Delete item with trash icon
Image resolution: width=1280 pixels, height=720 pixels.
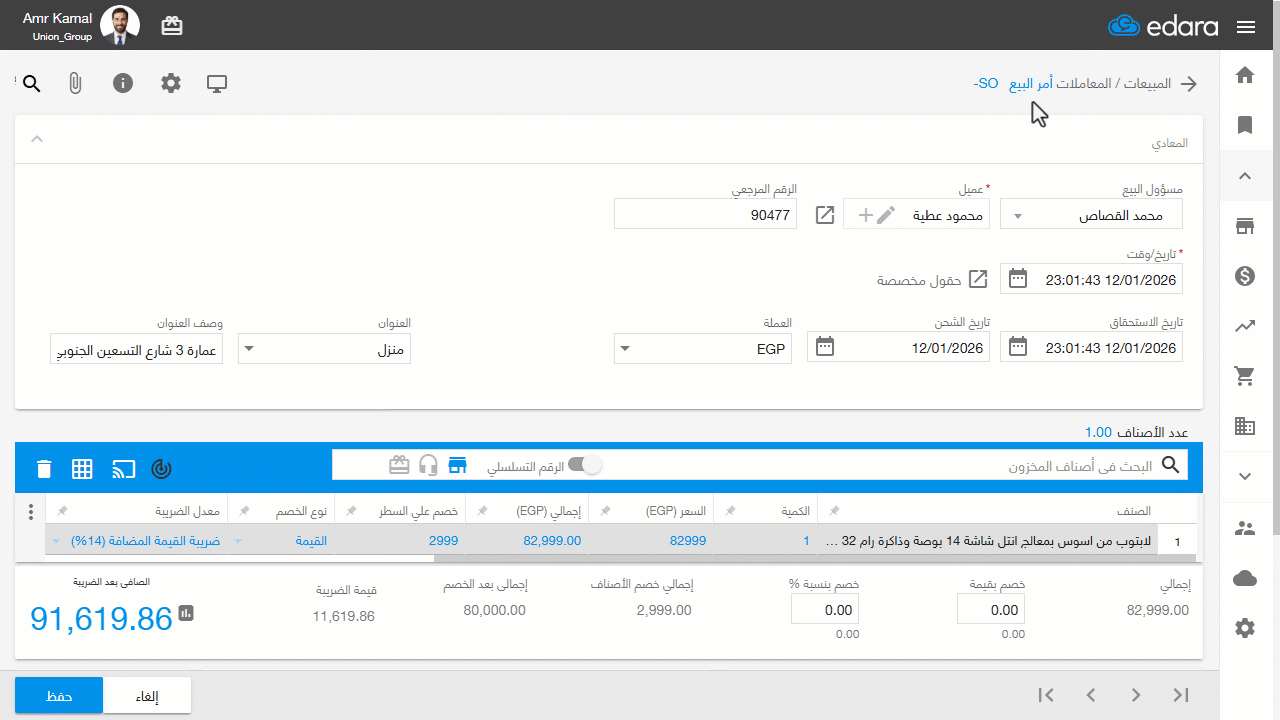click(x=44, y=468)
